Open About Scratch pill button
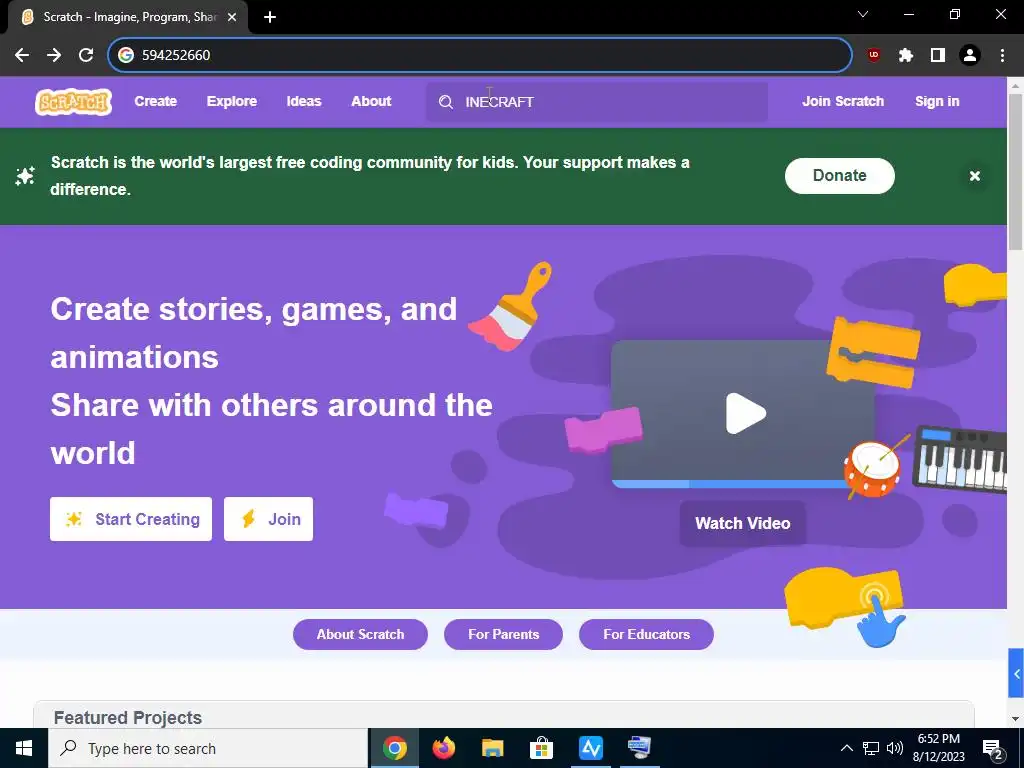Image resolution: width=1024 pixels, height=768 pixels. (360, 634)
